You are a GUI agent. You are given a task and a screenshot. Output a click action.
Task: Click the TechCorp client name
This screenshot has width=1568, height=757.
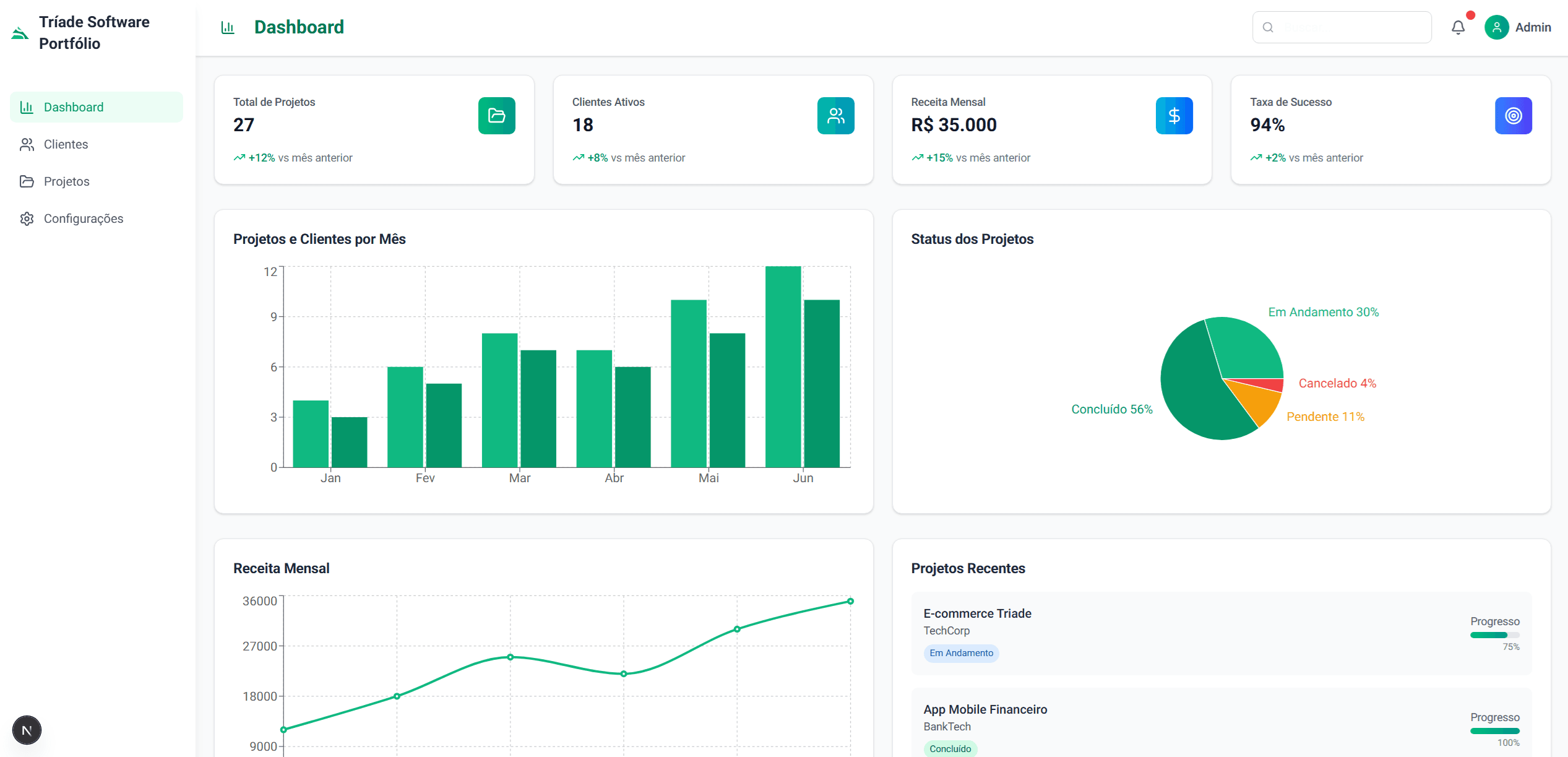click(x=946, y=631)
